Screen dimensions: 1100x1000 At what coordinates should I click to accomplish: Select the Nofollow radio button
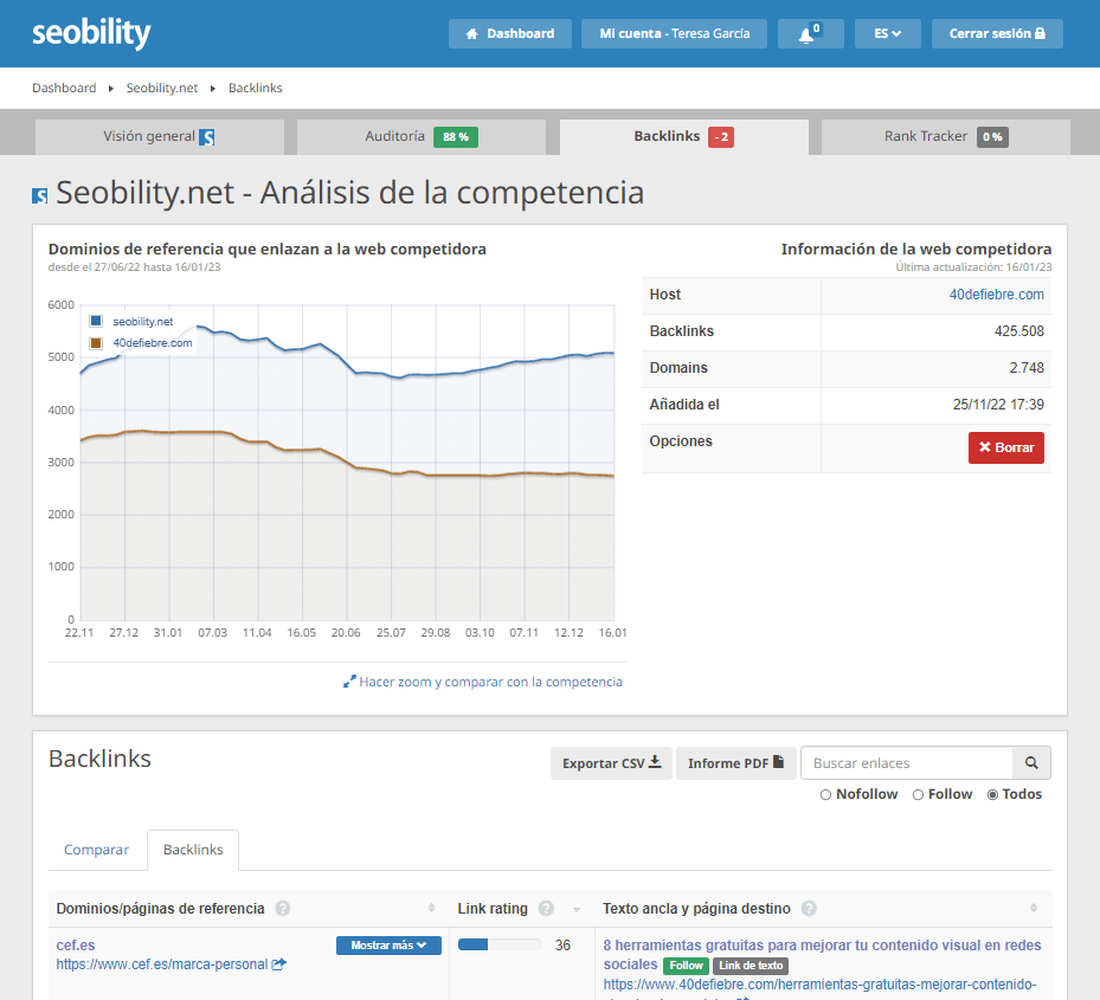coord(826,794)
